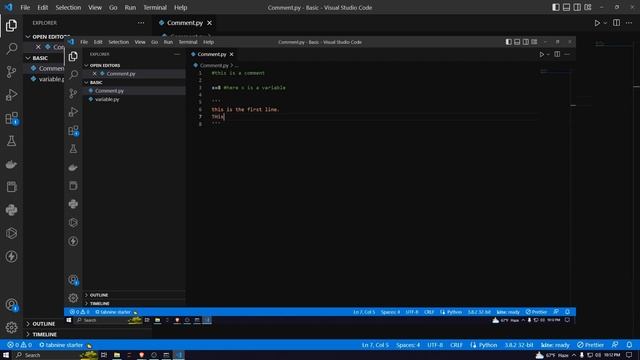Image resolution: width=640 pixels, height=360 pixels.
Task: Click UTF-8 encoding in outer status bar
Action: (435, 345)
